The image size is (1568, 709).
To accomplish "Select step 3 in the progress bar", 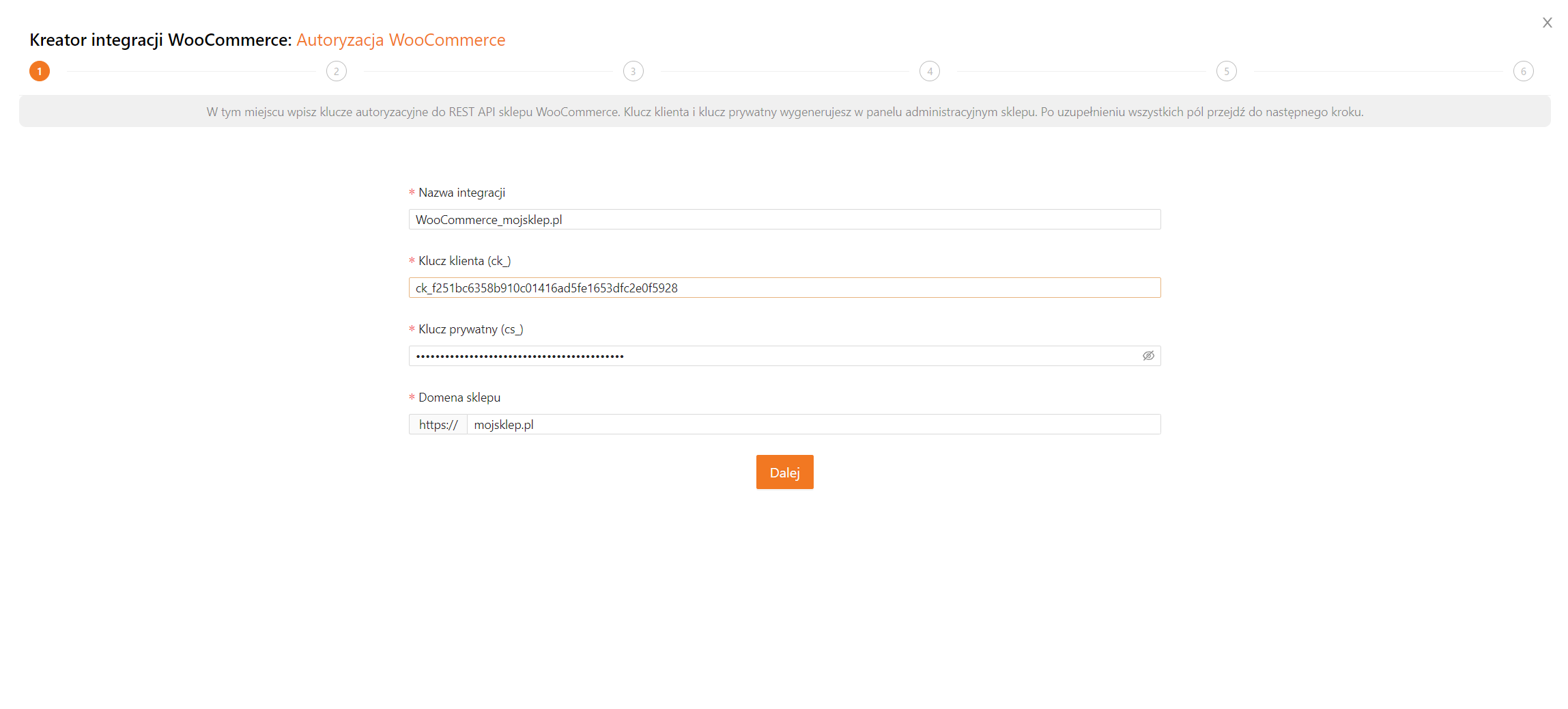I will tap(633, 71).
